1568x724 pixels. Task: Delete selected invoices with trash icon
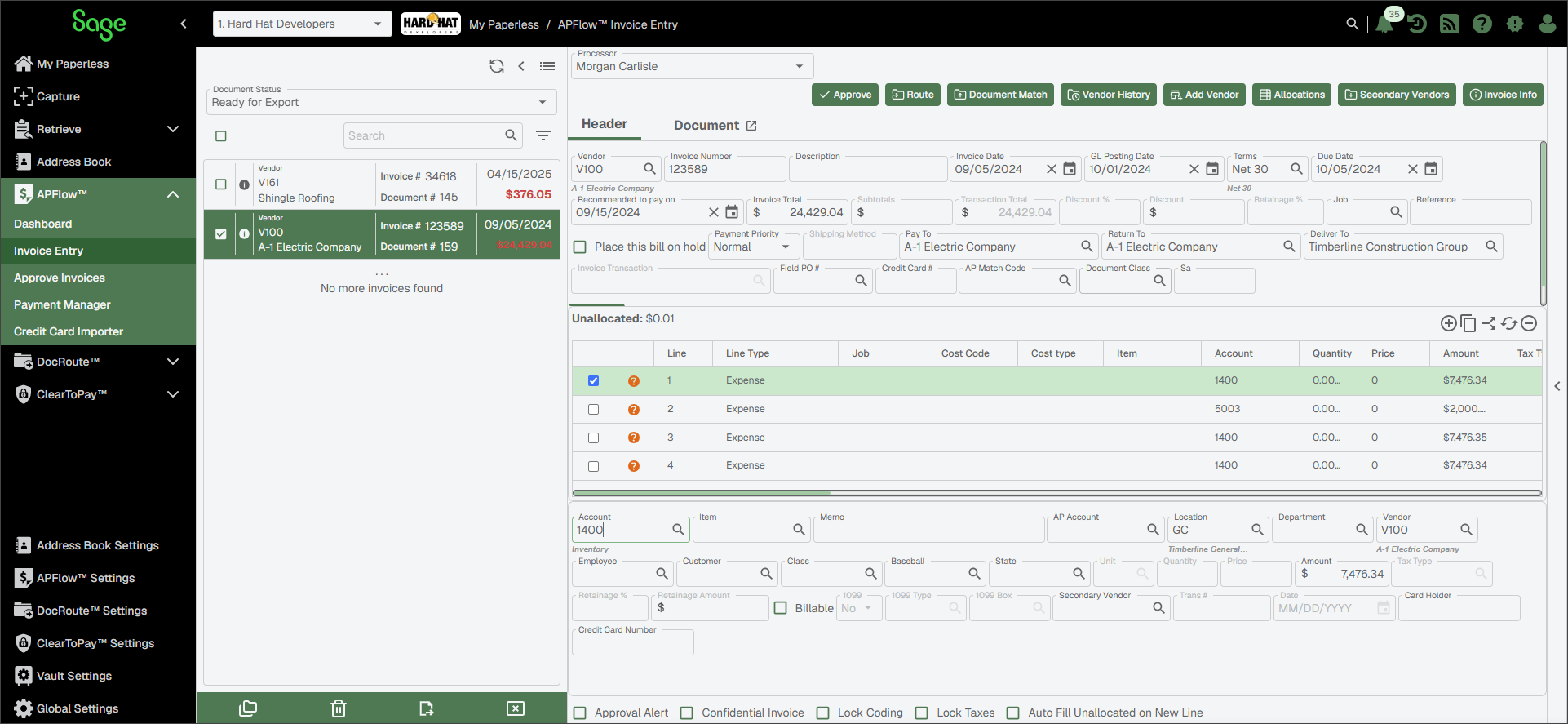tap(339, 708)
